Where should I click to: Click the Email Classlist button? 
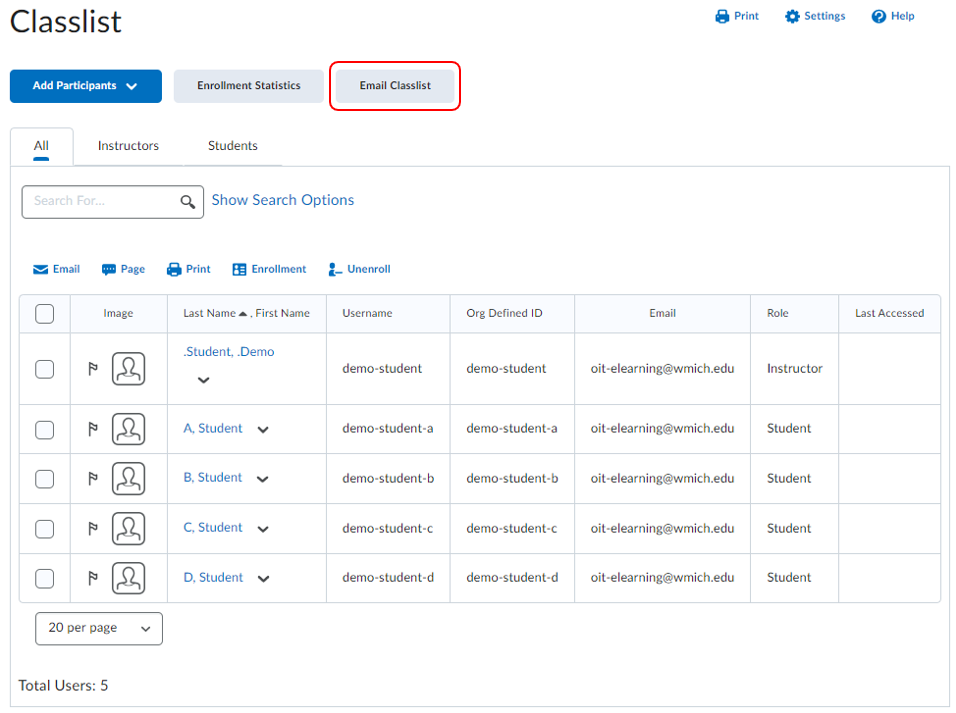coord(394,86)
